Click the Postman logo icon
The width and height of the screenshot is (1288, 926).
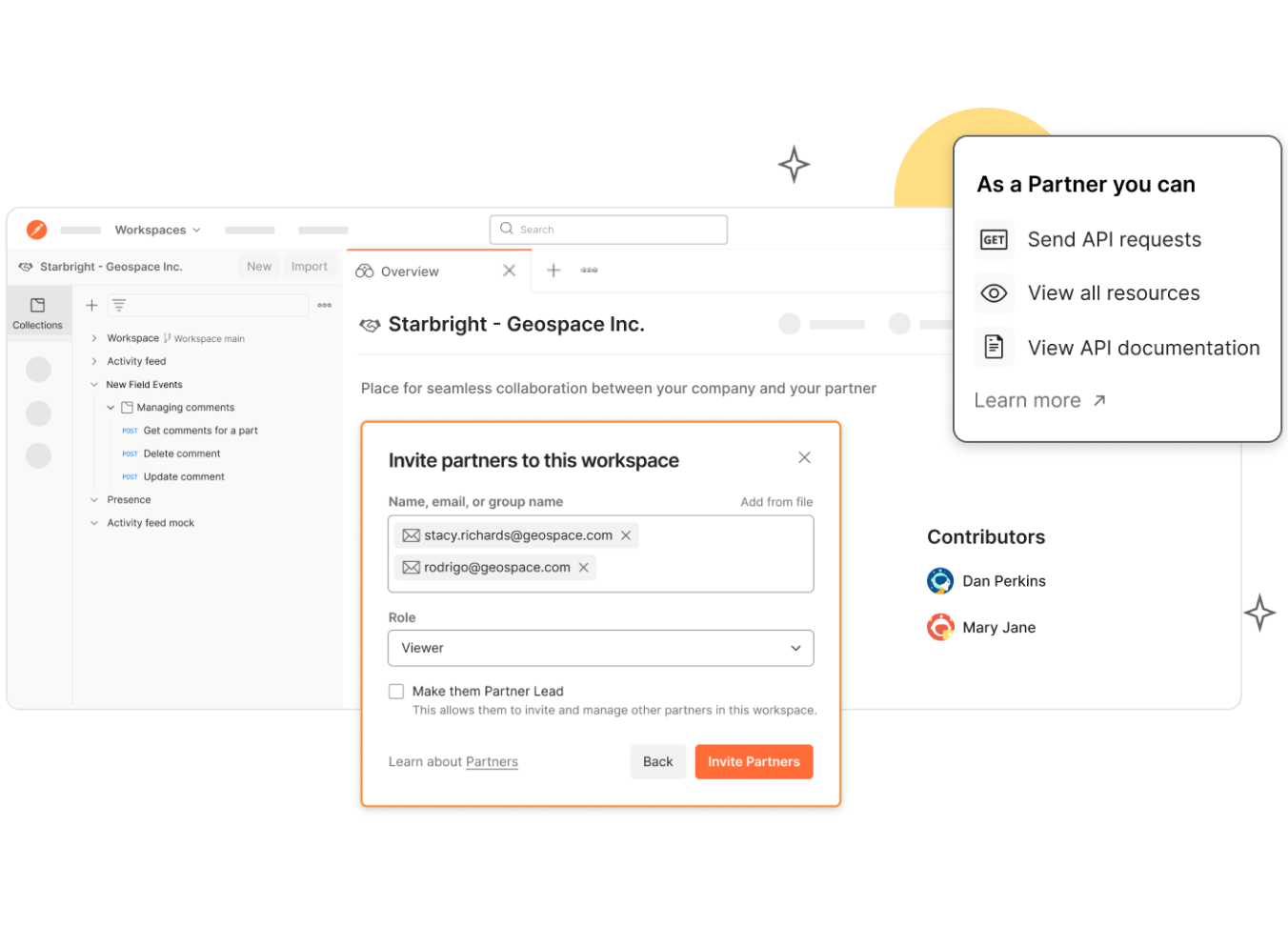tap(36, 230)
